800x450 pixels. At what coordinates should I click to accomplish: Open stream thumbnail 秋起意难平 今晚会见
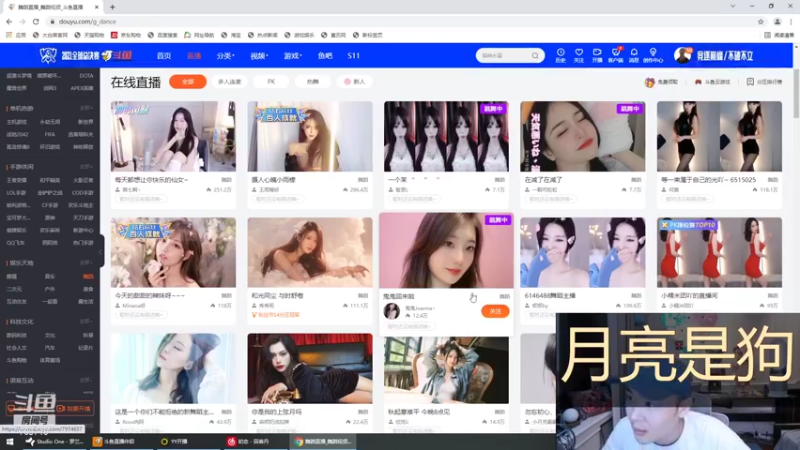446,370
